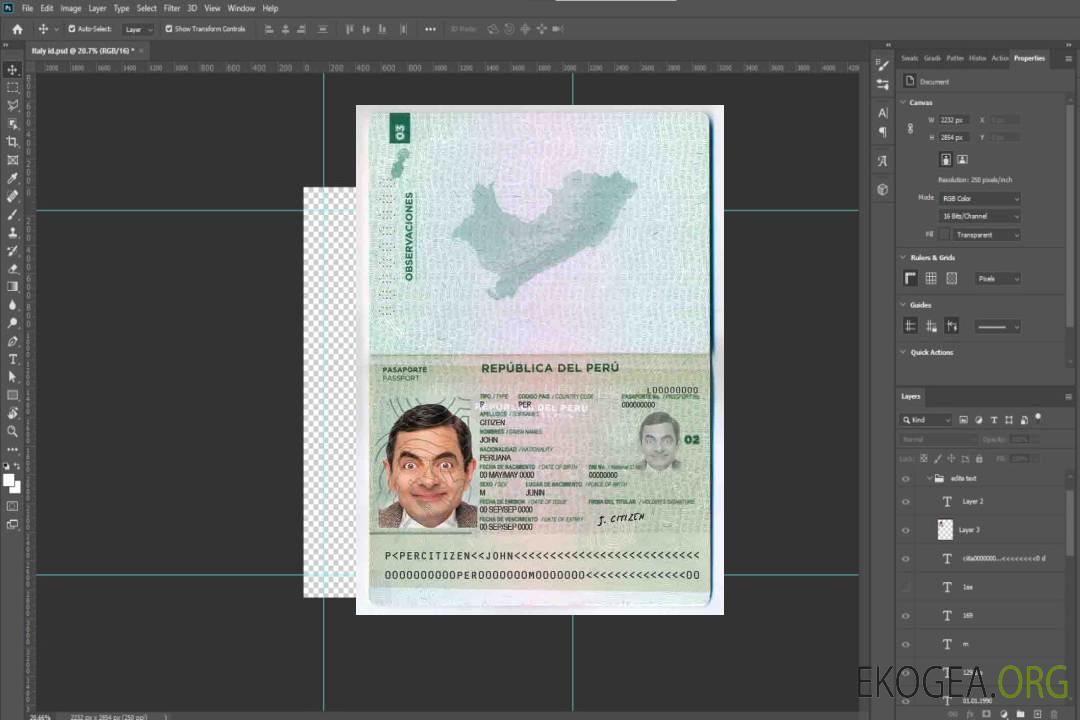Click the Layer 3 thumbnail
Viewport: 1080px width, 720px height.
coord(945,529)
